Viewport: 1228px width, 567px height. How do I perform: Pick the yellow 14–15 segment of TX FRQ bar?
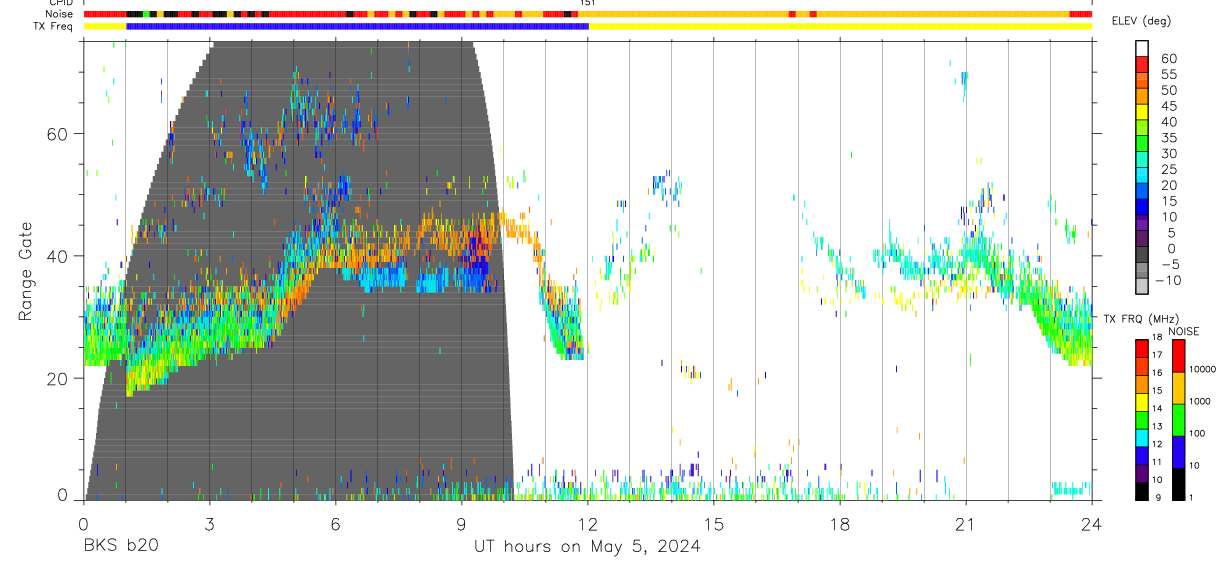click(x=1142, y=401)
